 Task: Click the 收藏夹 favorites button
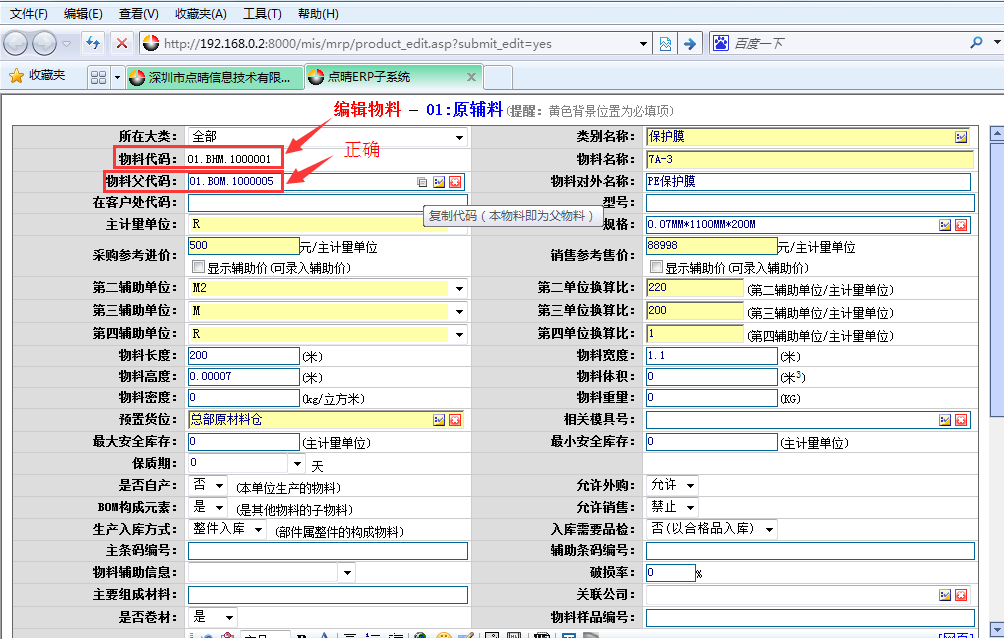[38, 76]
